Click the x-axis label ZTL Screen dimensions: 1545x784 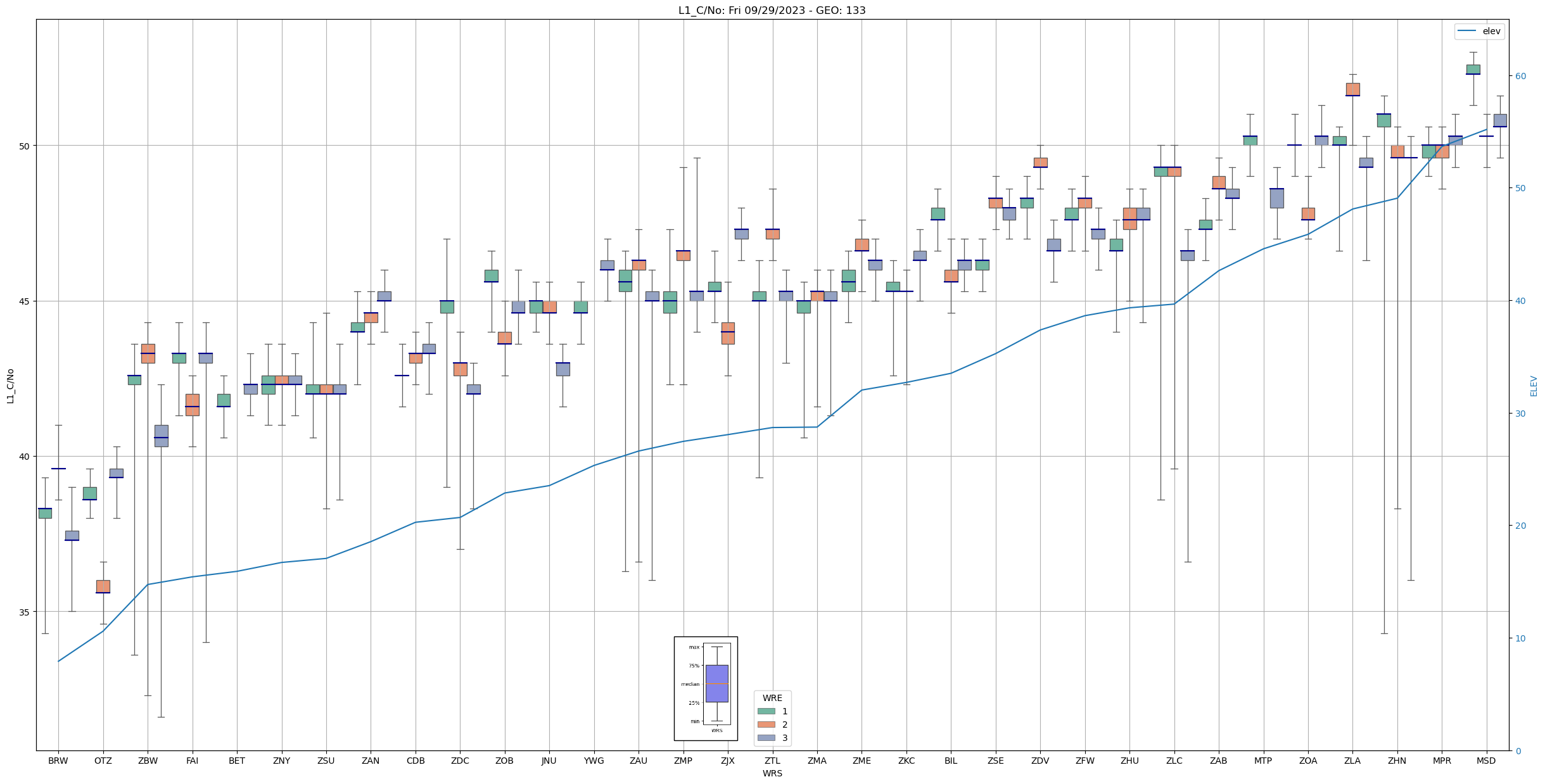coord(772,761)
